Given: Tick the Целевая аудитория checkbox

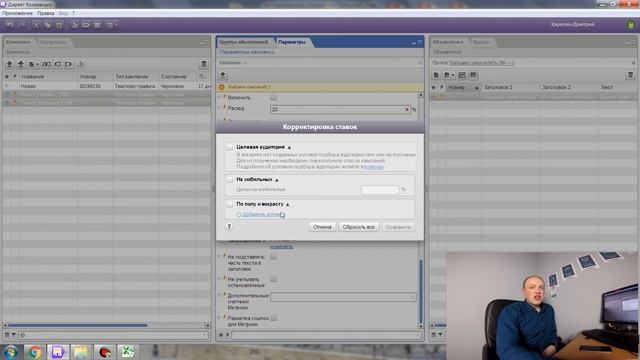Looking at the screenshot, I should (x=230, y=147).
